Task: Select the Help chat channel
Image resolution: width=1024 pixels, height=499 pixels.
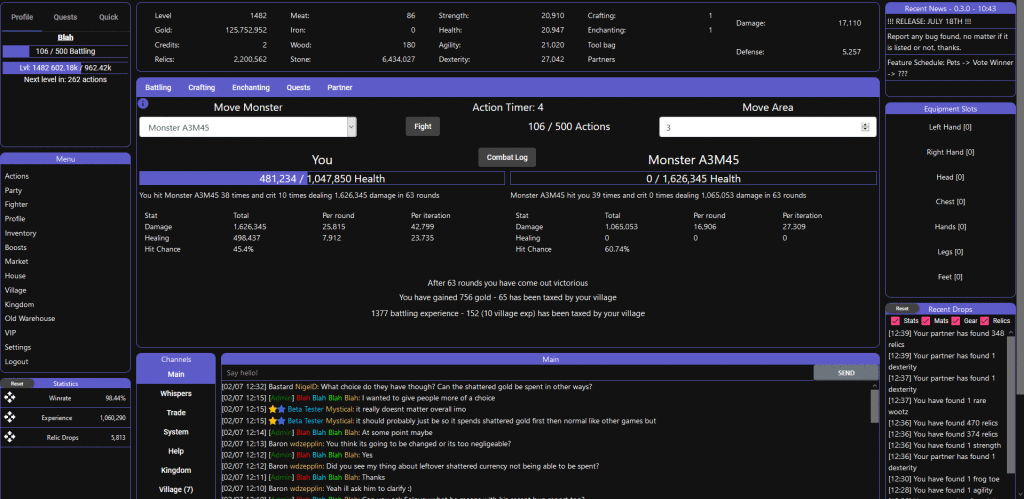Action: click(x=176, y=451)
